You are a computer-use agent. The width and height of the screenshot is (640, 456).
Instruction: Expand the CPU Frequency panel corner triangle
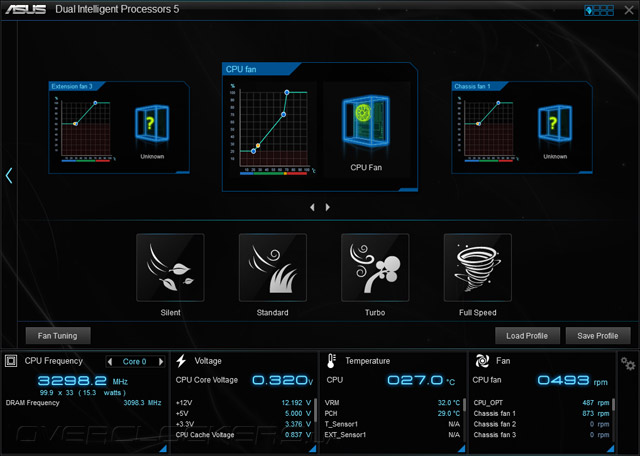click(x=162, y=448)
